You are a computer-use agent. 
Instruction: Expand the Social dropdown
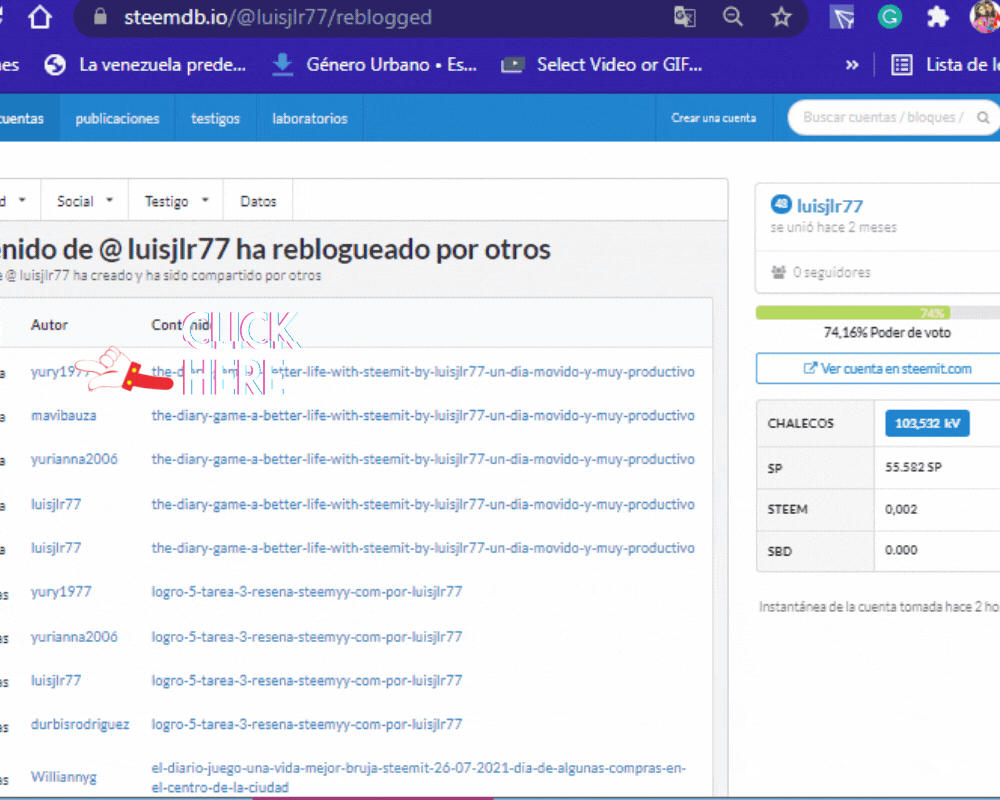coord(85,201)
